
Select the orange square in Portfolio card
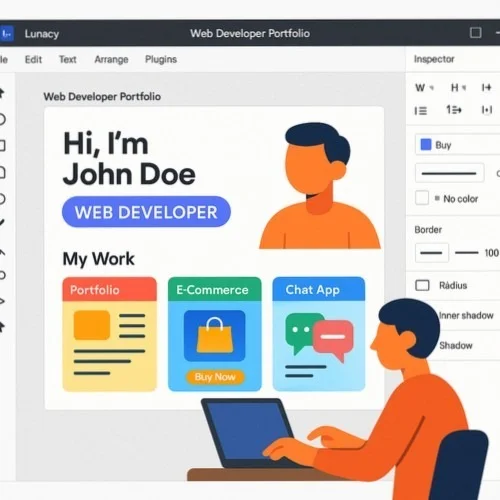92,325
